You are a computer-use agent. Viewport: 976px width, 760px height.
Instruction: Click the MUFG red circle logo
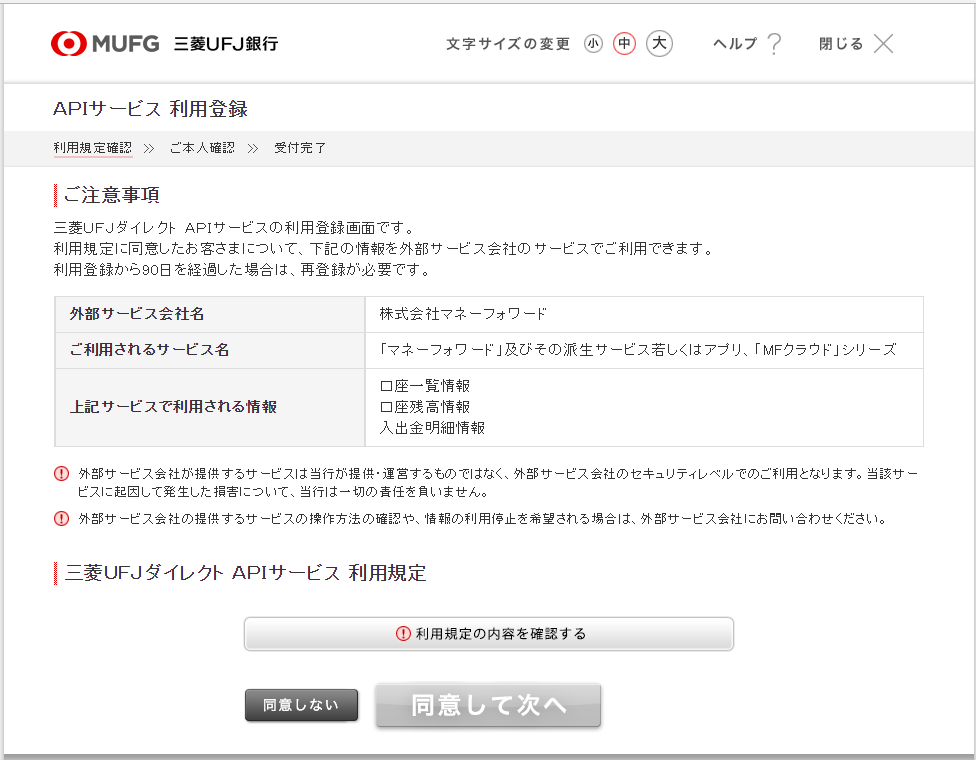(x=68, y=44)
